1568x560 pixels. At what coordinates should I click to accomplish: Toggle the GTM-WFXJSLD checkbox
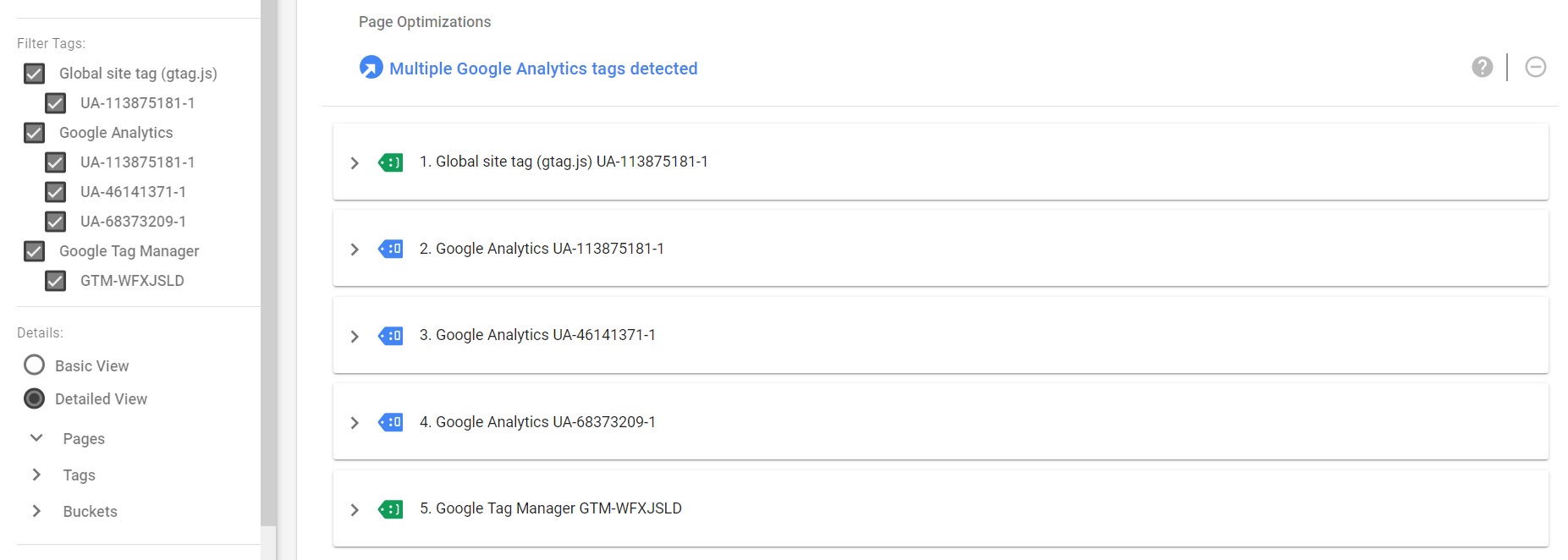click(x=56, y=281)
